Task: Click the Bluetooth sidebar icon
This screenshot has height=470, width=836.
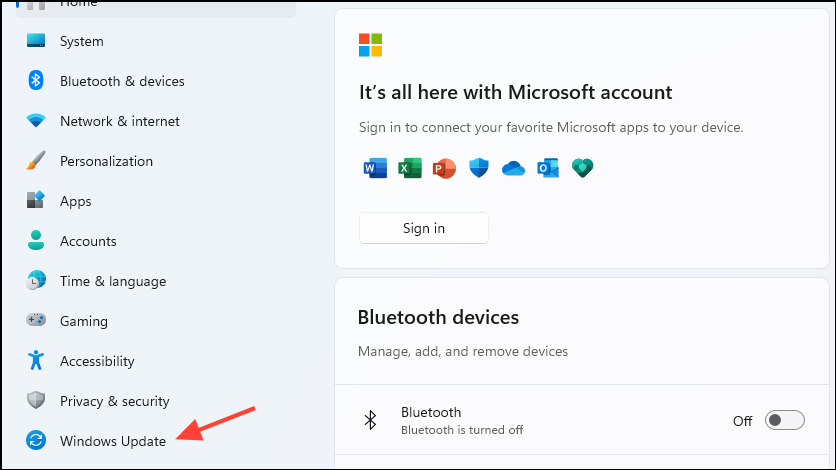Action: [36, 80]
